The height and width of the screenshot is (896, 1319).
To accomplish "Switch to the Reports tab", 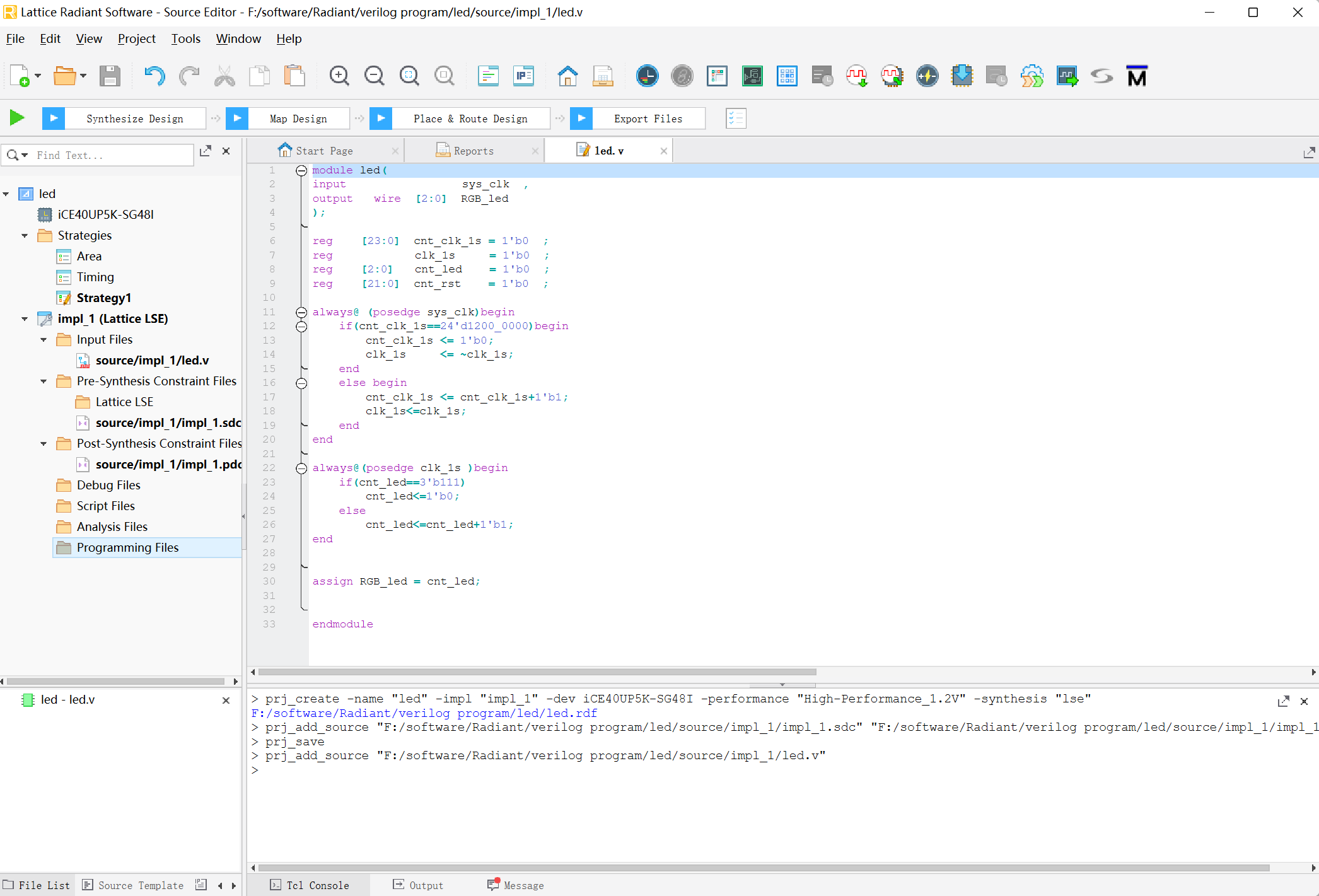I will click(474, 151).
